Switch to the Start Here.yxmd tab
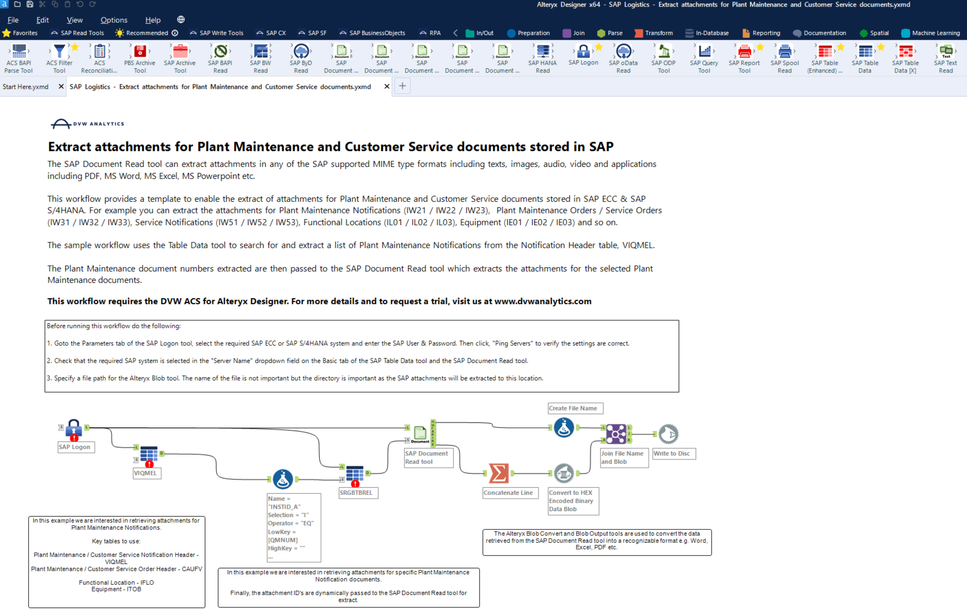Viewport: 967px width, 612px height. [25, 86]
